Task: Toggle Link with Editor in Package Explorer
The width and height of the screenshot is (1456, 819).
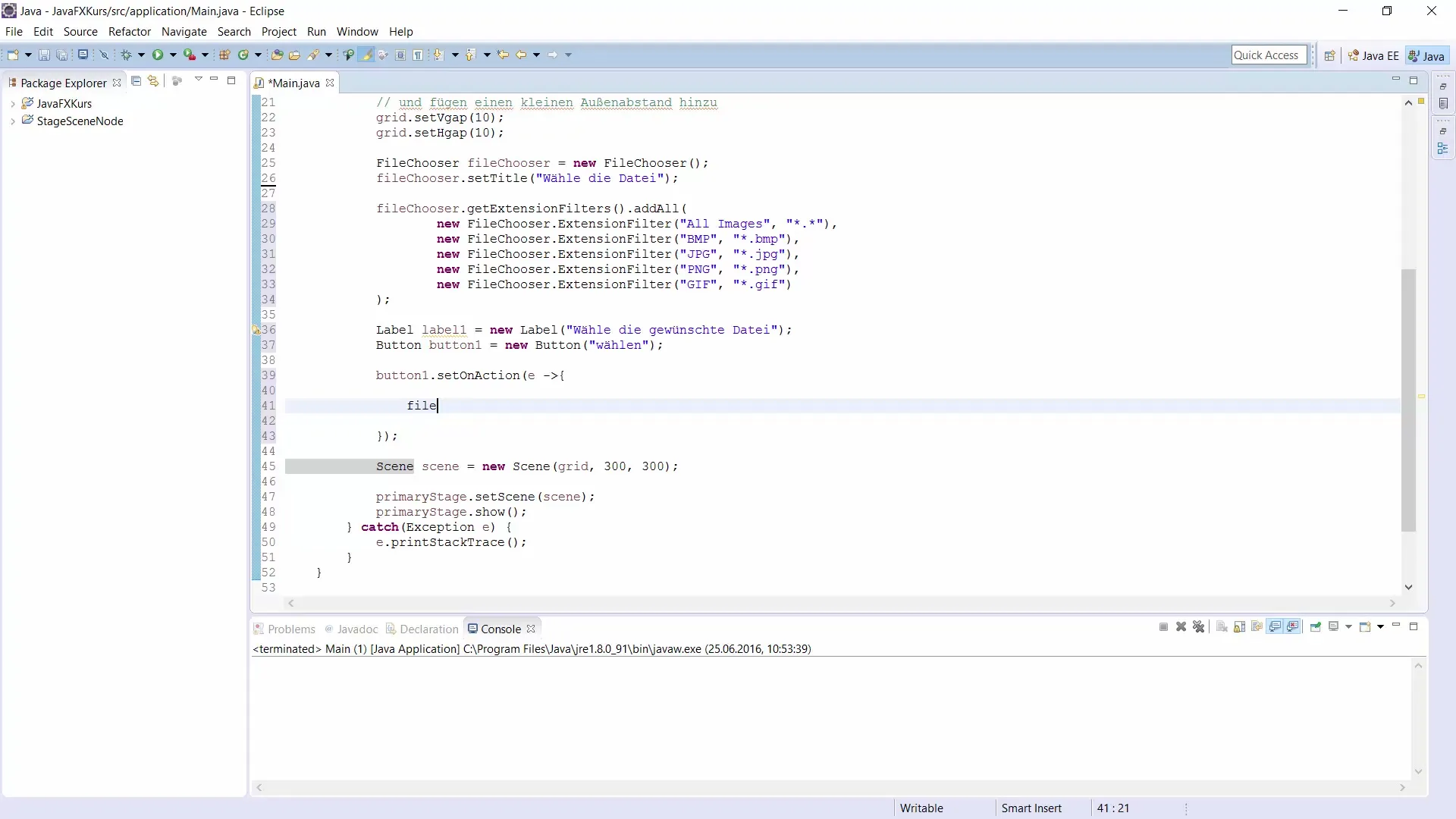Action: click(x=154, y=80)
